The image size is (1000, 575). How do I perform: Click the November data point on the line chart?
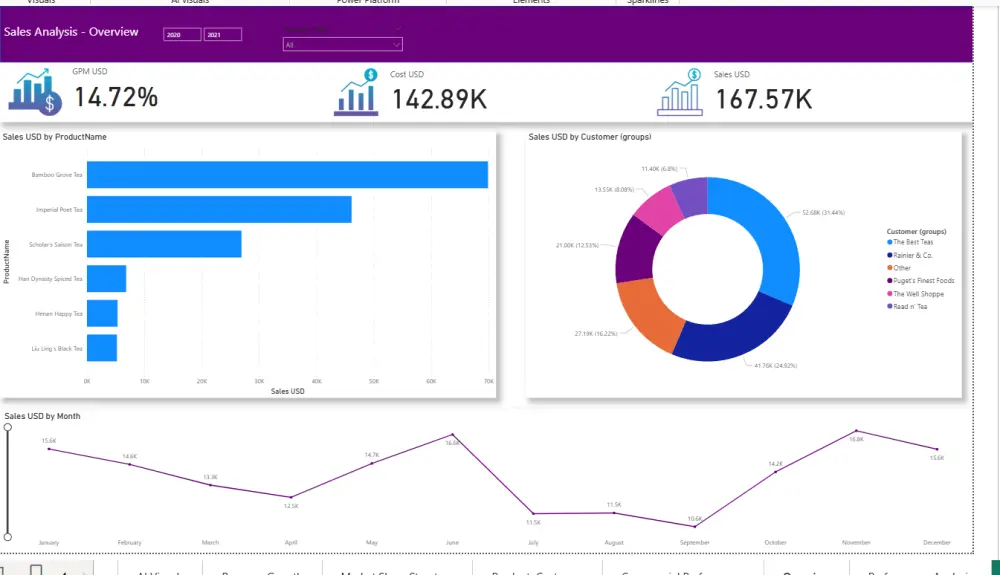coord(857,431)
